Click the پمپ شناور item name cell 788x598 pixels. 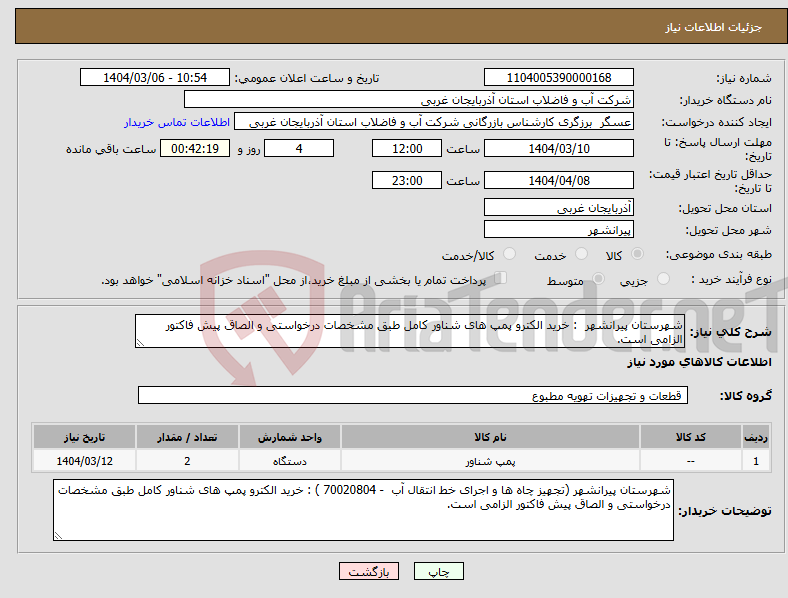pyautogui.click(x=490, y=461)
